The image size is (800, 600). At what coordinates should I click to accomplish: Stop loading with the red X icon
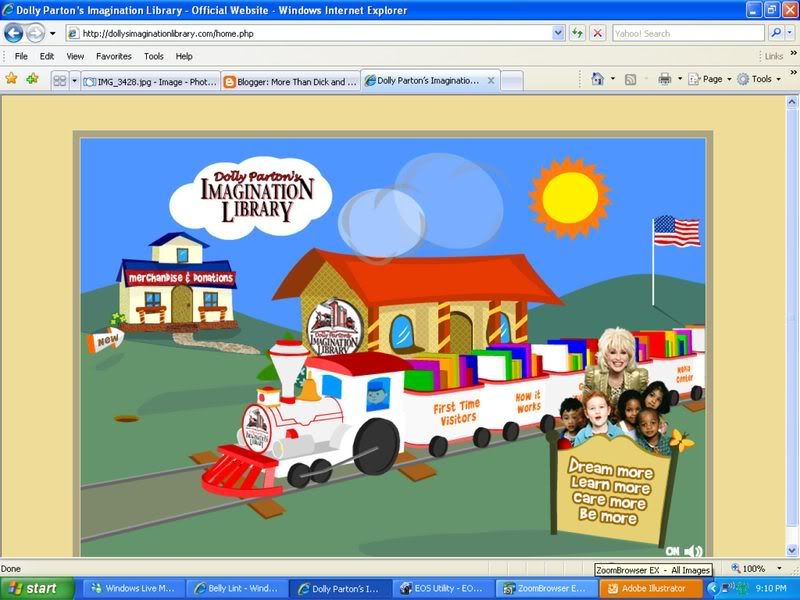point(597,34)
